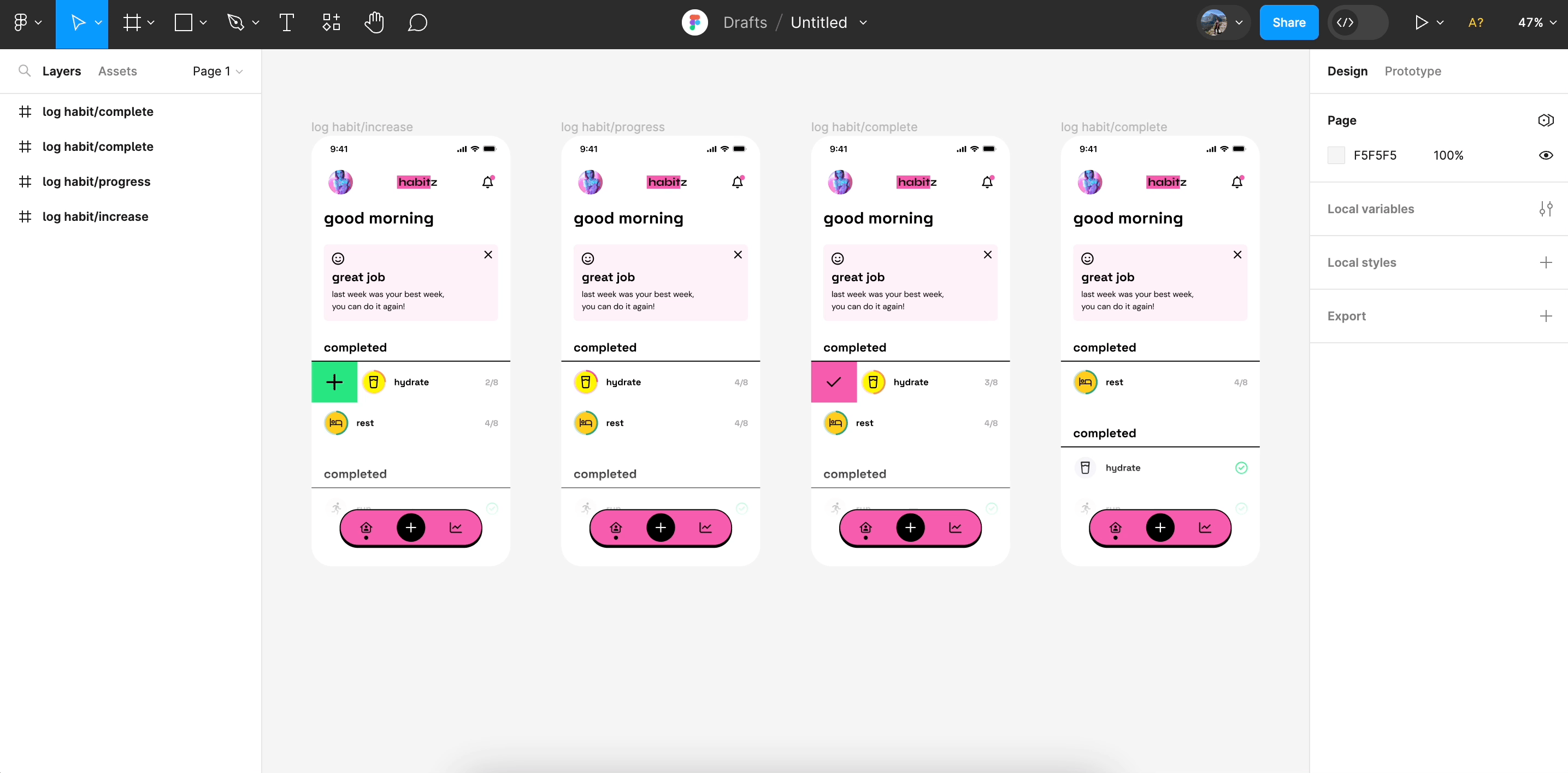Toggle page visibility eye icon
Image resolution: width=1568 pixels, height=773 pixels.
click(x=1546, y=155)
